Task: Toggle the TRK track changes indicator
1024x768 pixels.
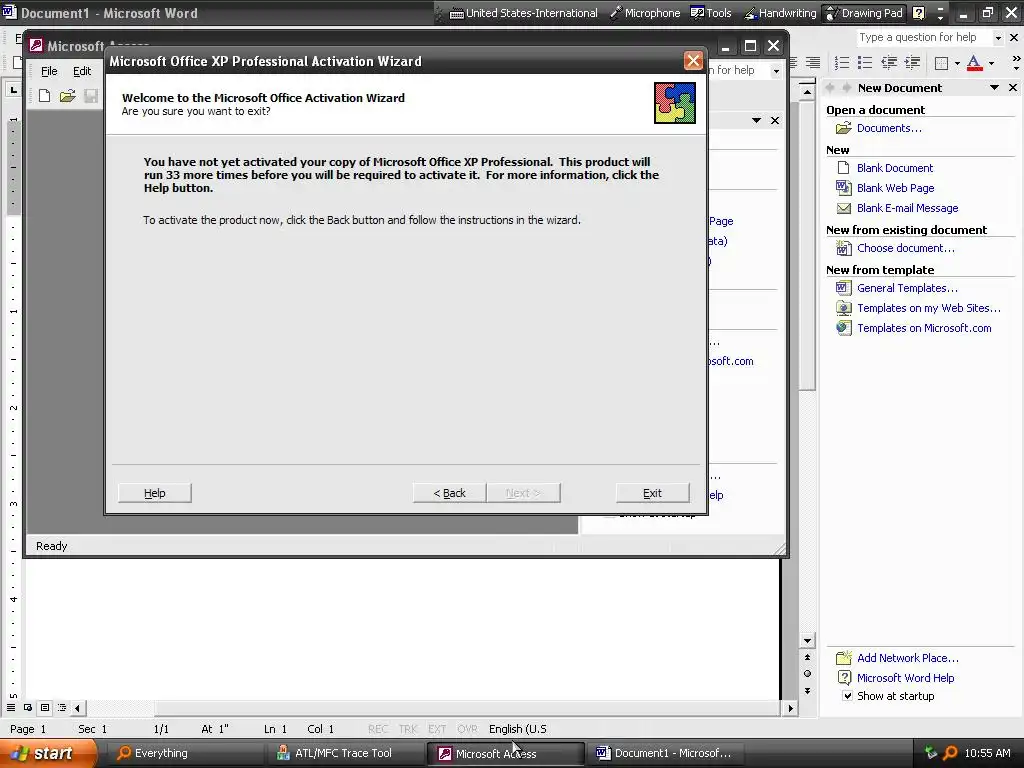Action: point(408,729)
